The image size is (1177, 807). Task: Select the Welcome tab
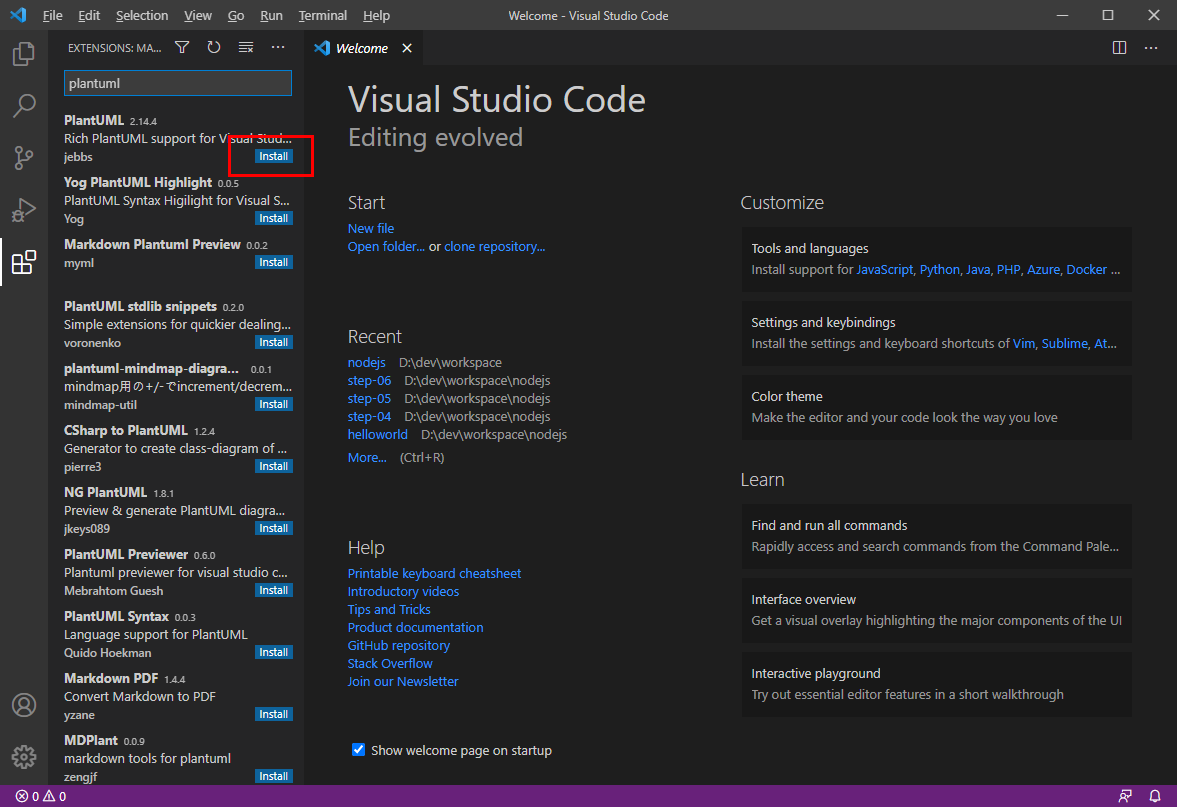pyautogui.click(x=361, y=47)
